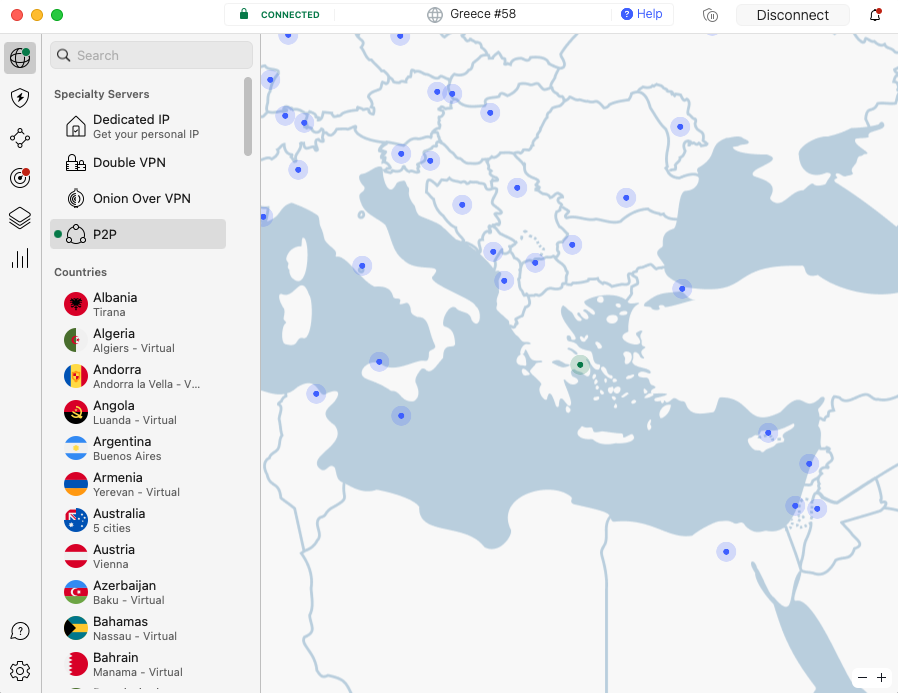The image size is (898, 693).
Task: Click the CONNECTED status label
Action: click(x=290, y=15)
